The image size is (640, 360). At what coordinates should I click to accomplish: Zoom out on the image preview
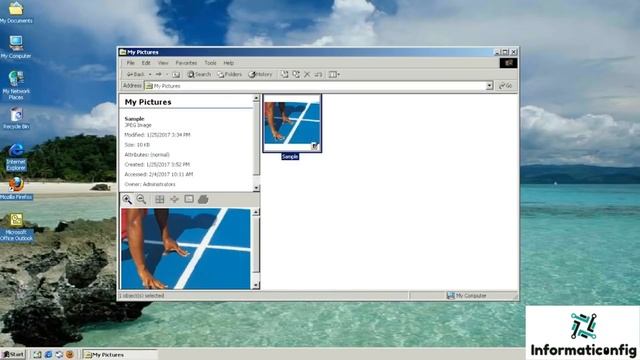141,199
